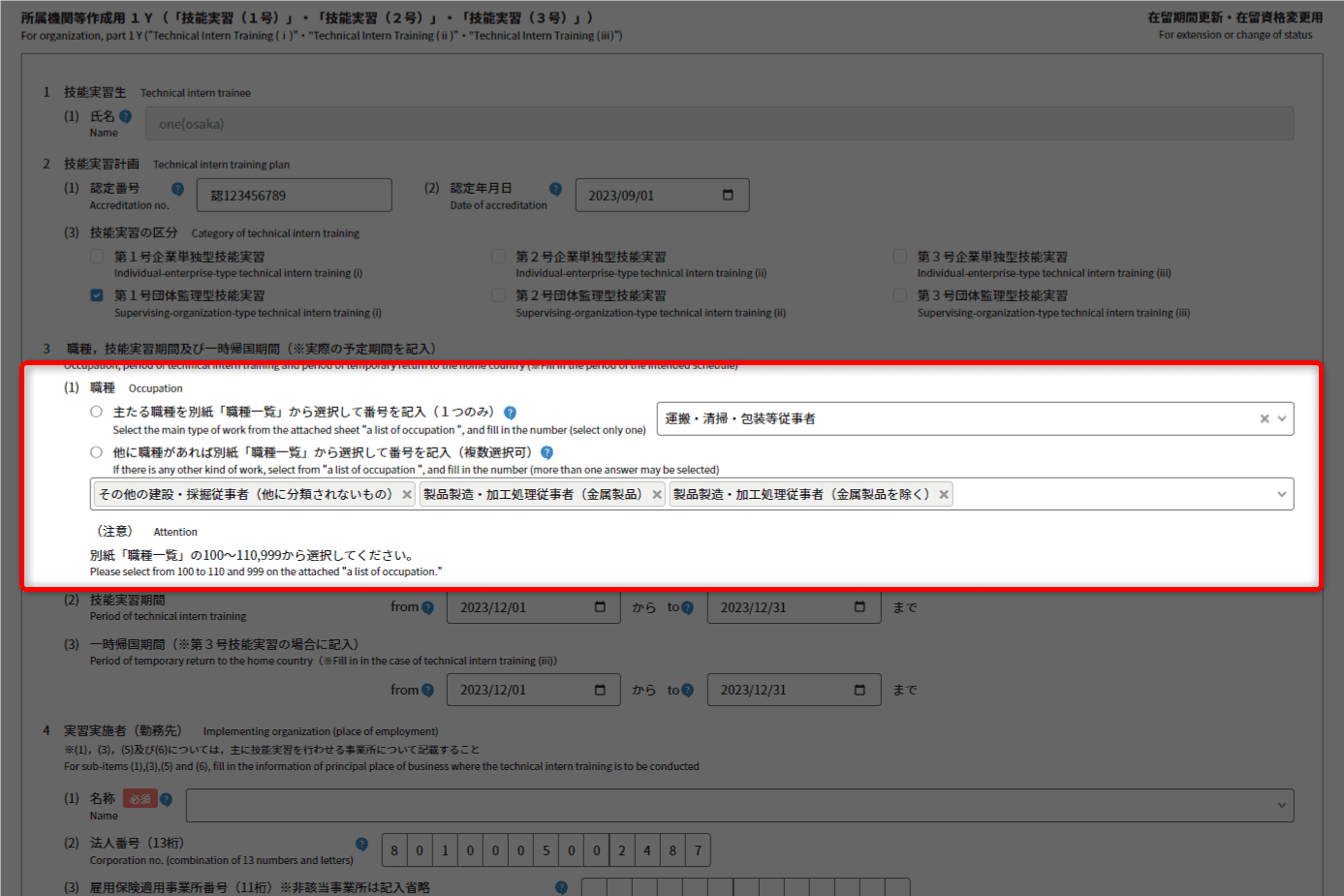Click help icon beside 認定年月日 label
1344x896 pixels.
click(x=555, y=189)
